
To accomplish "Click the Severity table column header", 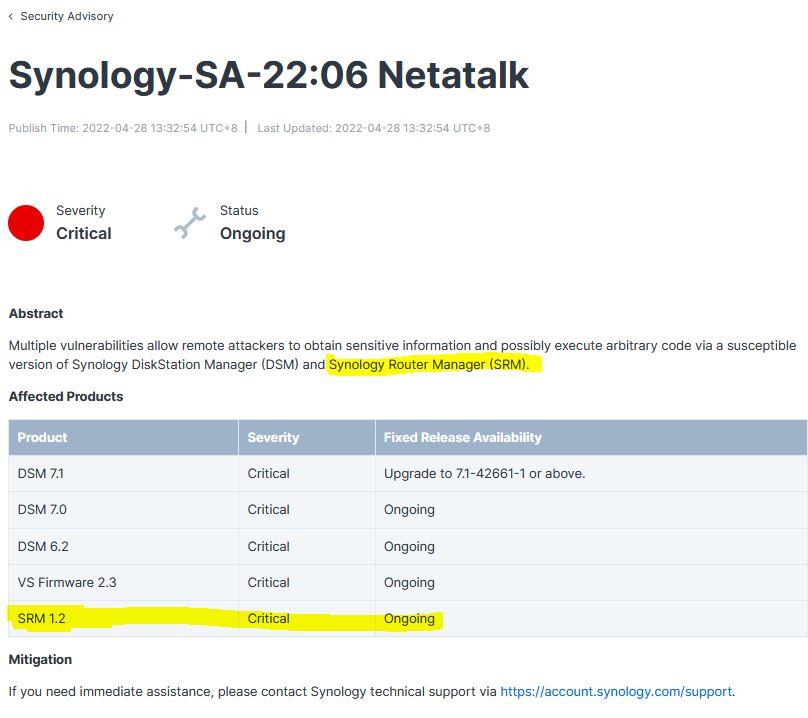I will pos(273,437).
